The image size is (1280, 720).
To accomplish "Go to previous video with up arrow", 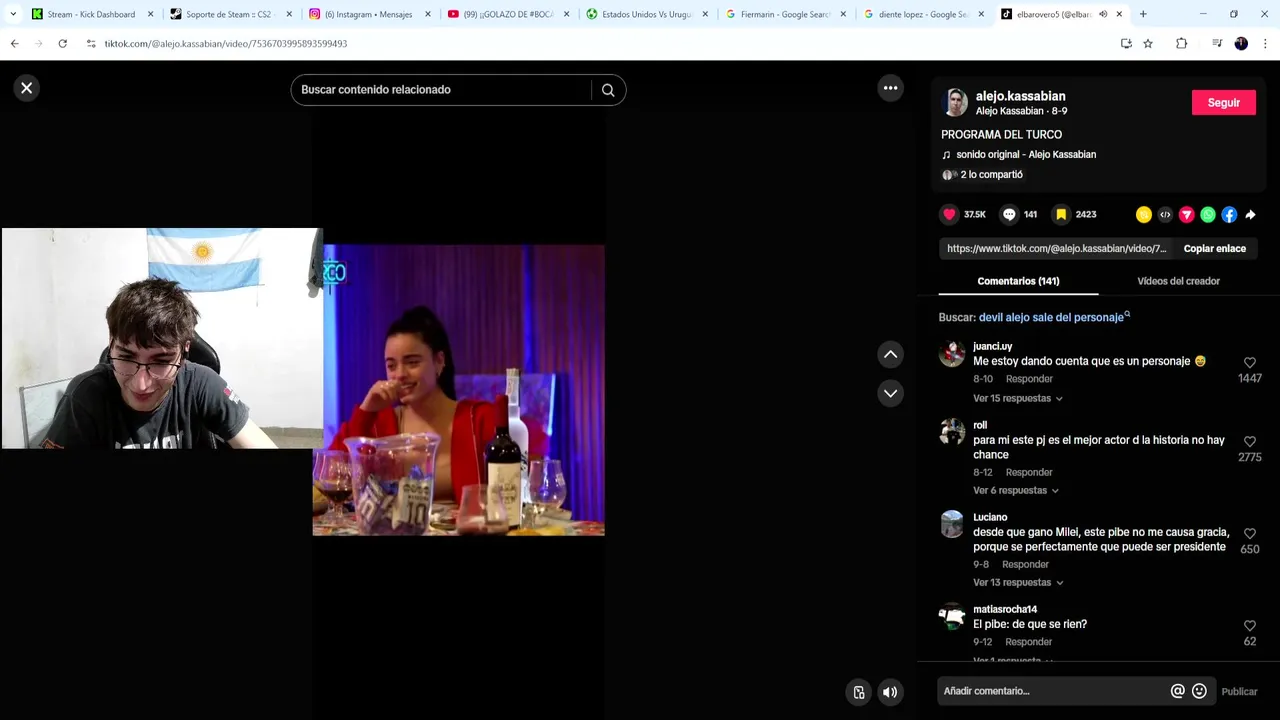I will 890,354.
